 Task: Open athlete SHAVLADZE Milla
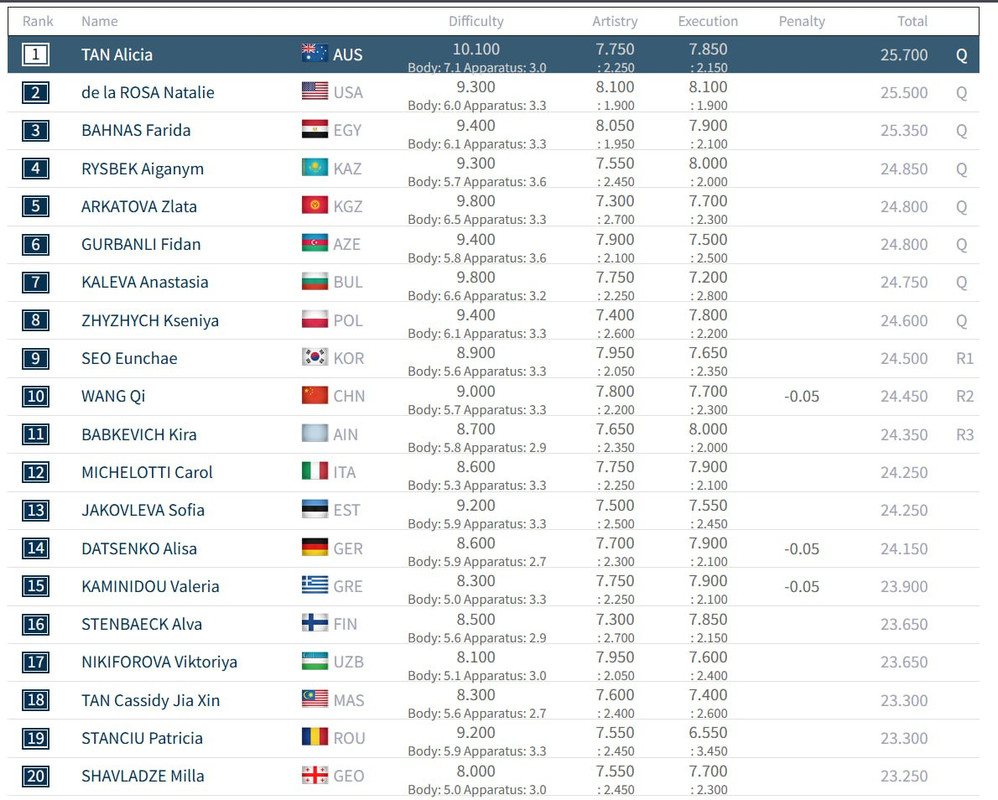point(143,776)
